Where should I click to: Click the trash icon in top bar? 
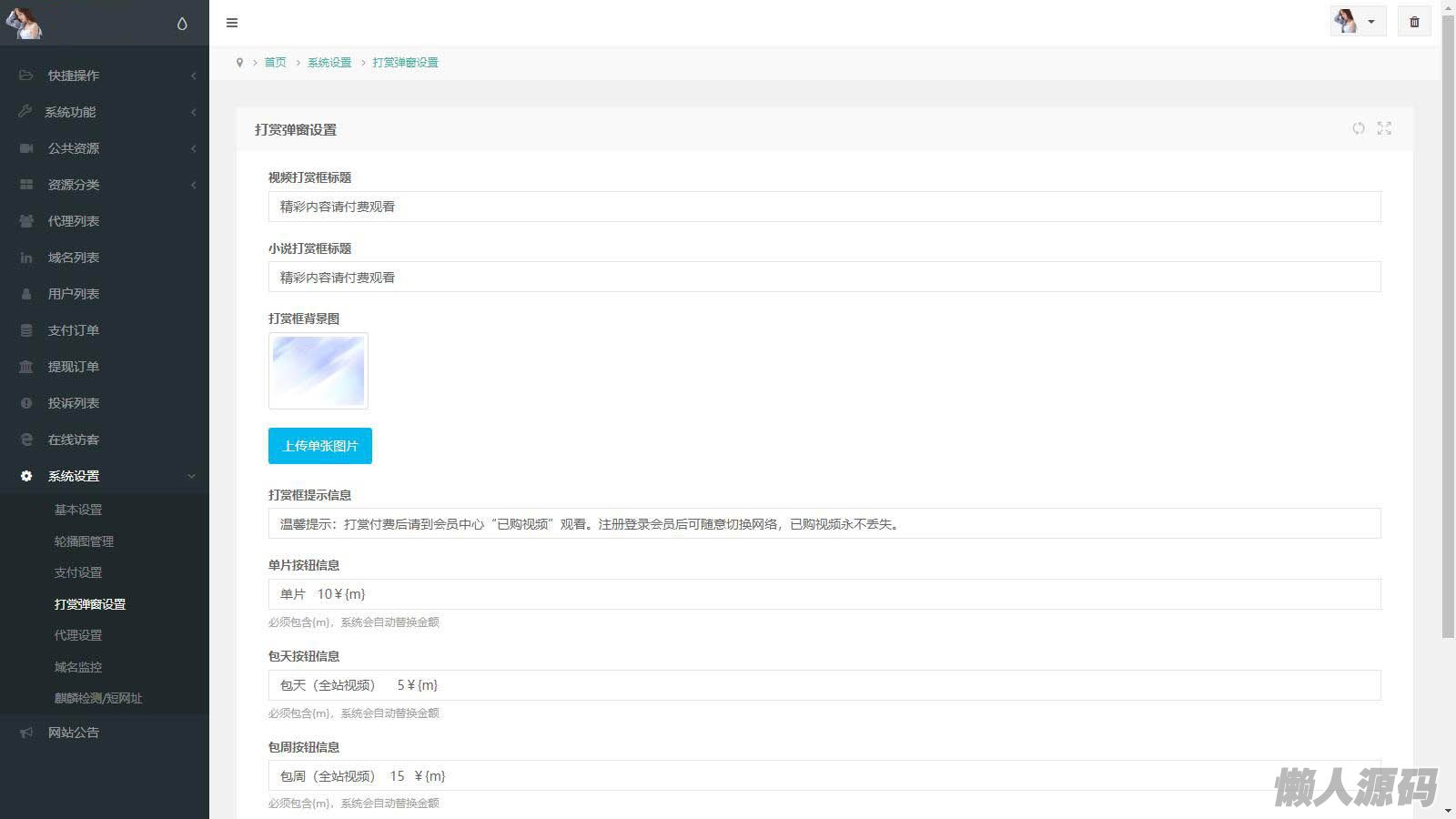click(1414, 22)
